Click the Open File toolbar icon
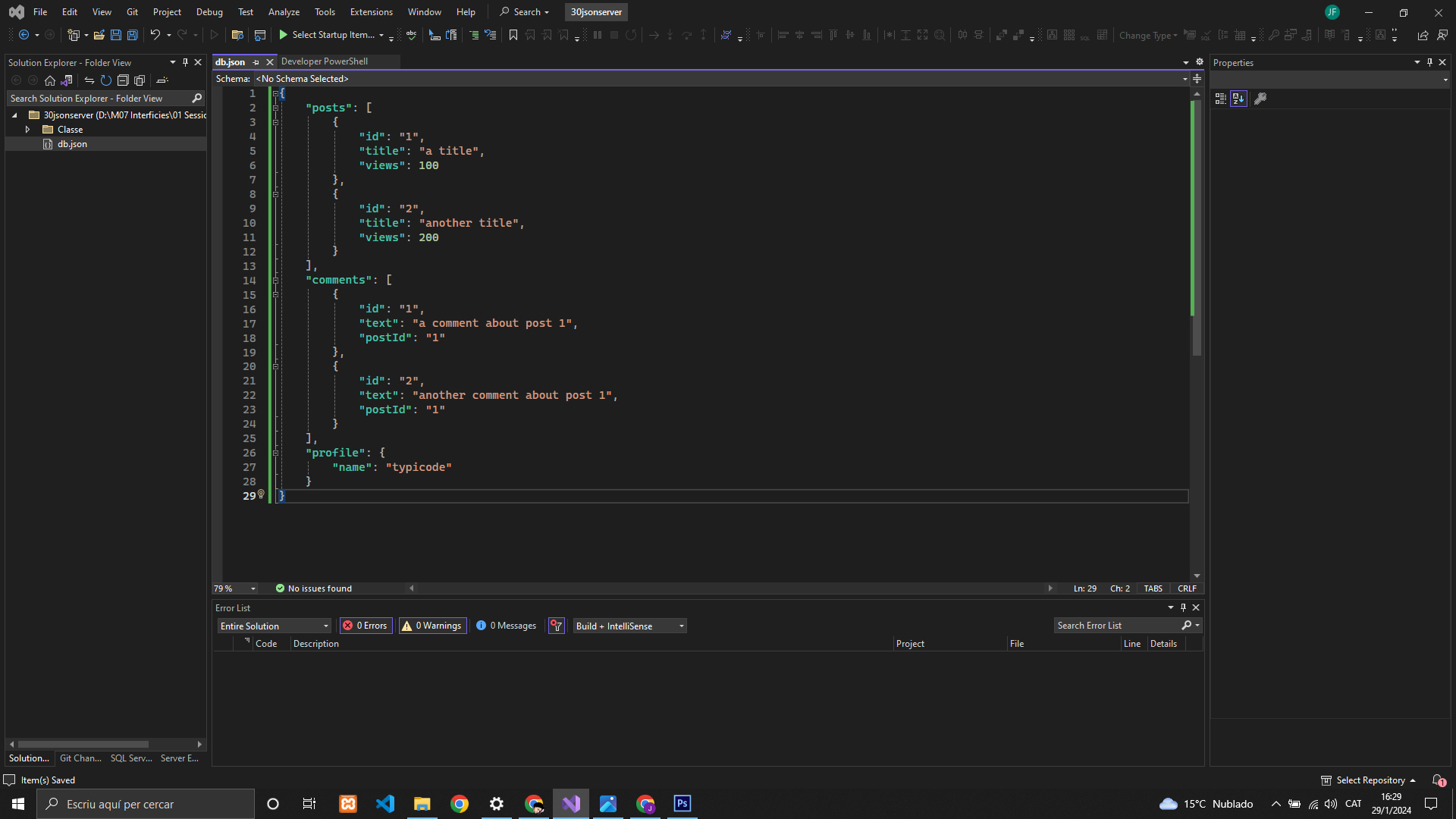 pyautogui.click(x=99, y=35)
